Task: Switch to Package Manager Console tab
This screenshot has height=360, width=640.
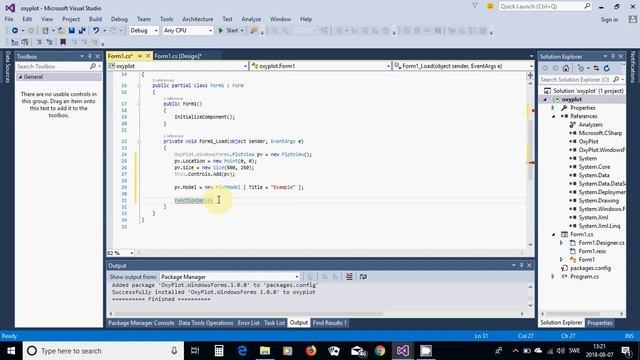Action: click(141, 323)
